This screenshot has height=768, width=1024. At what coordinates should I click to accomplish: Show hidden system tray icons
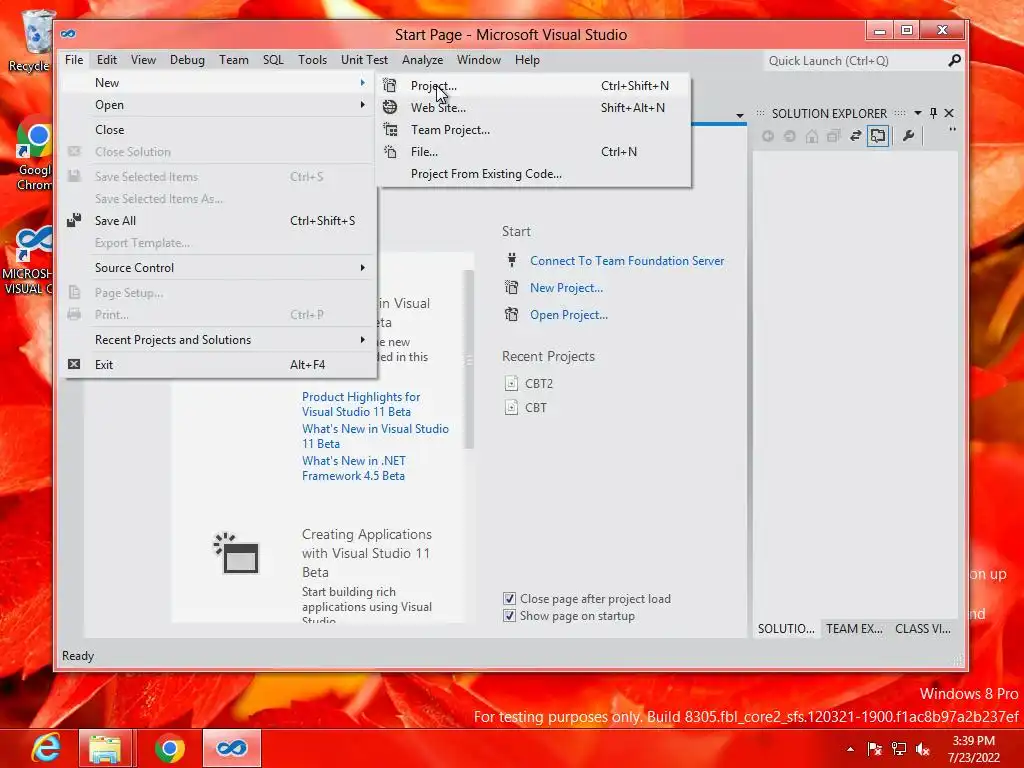(850, 749)
